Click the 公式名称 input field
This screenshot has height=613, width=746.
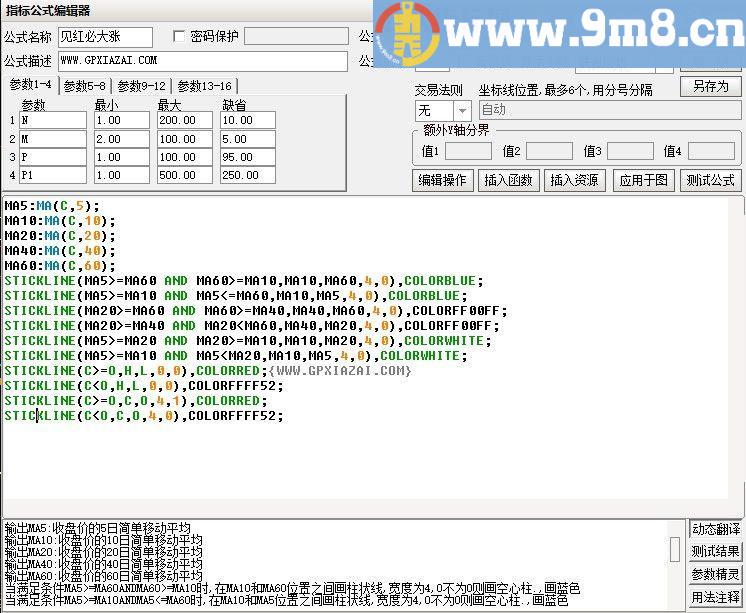[105, 37]
